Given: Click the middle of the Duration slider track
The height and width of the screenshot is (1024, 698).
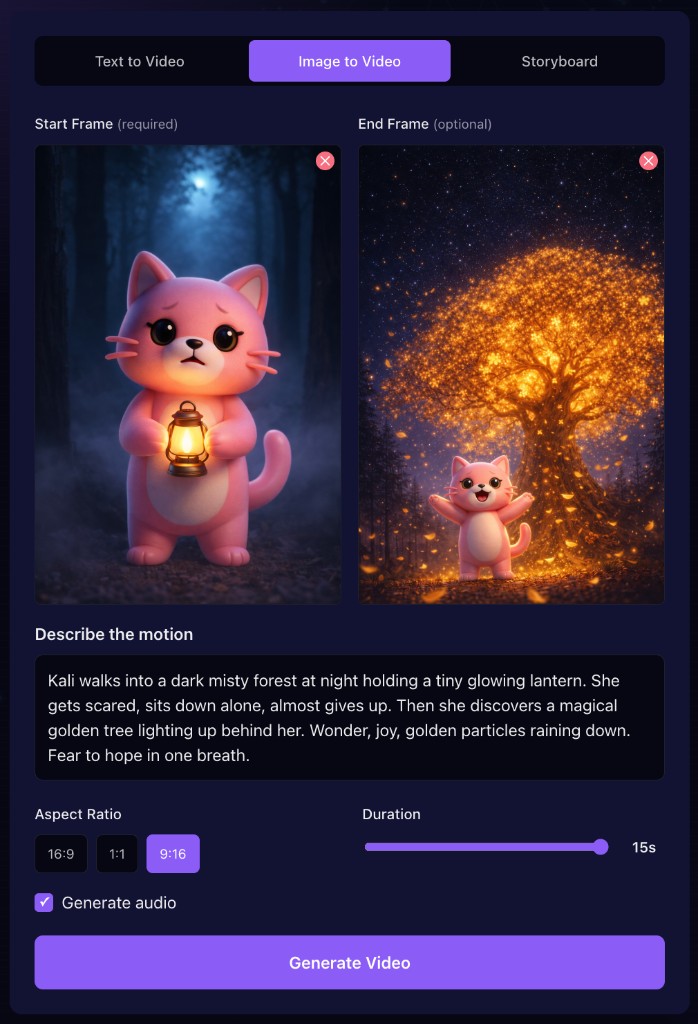Looking at the screenshot, I should (486, 847).
